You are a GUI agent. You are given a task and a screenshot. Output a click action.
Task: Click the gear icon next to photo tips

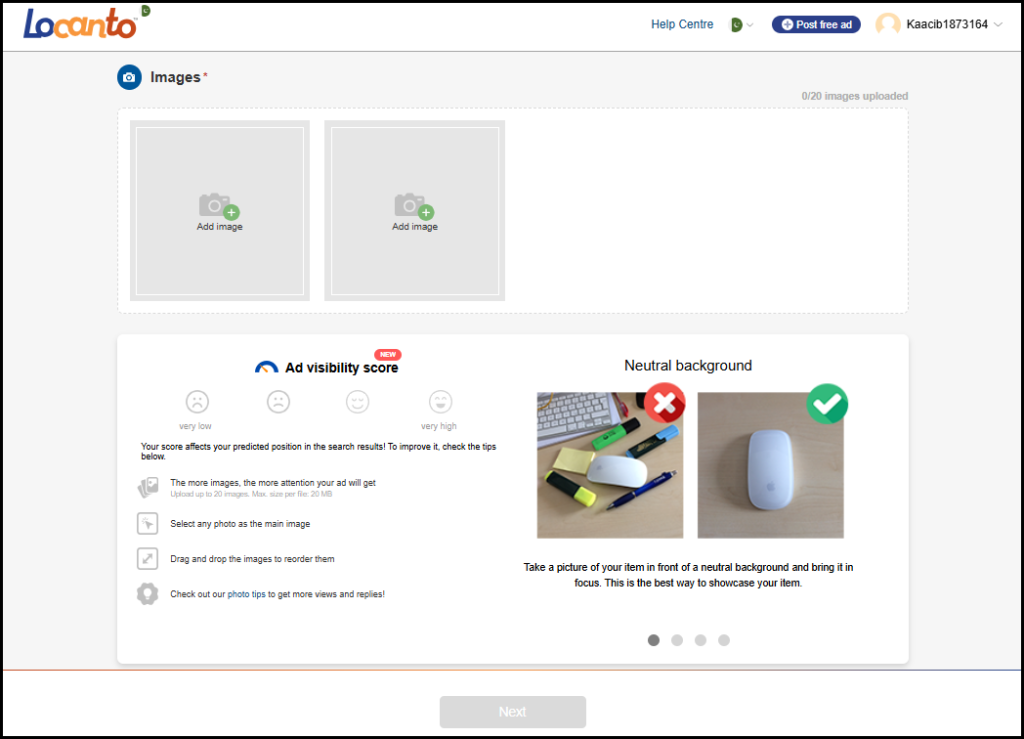click(x=147, y=593)
